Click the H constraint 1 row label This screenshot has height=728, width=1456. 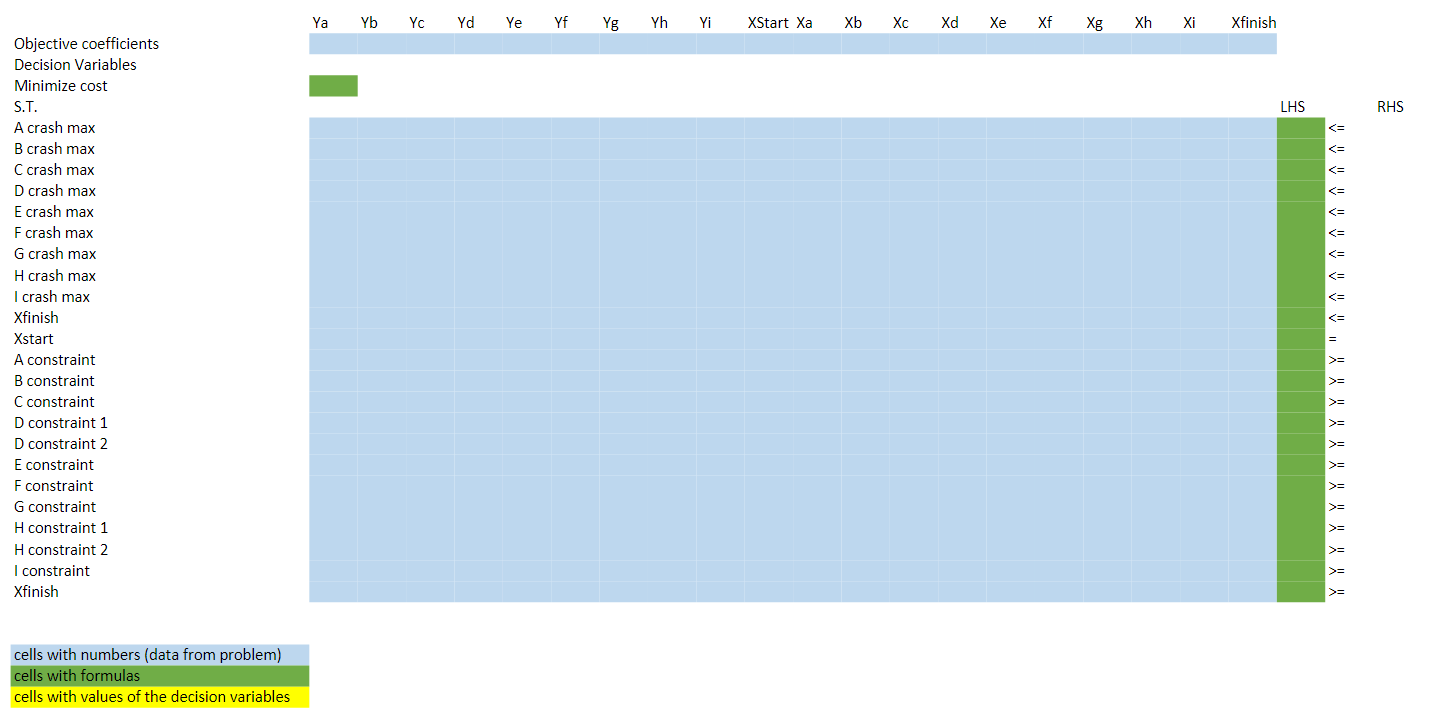click(61, 527)
